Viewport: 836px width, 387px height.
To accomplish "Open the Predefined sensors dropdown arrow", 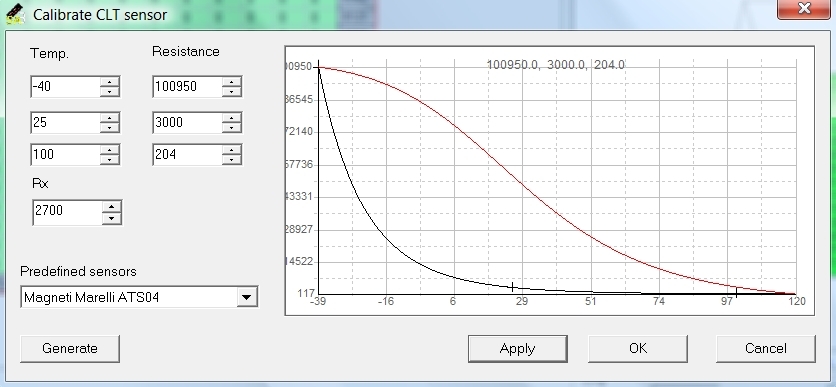I will [246, 297].
